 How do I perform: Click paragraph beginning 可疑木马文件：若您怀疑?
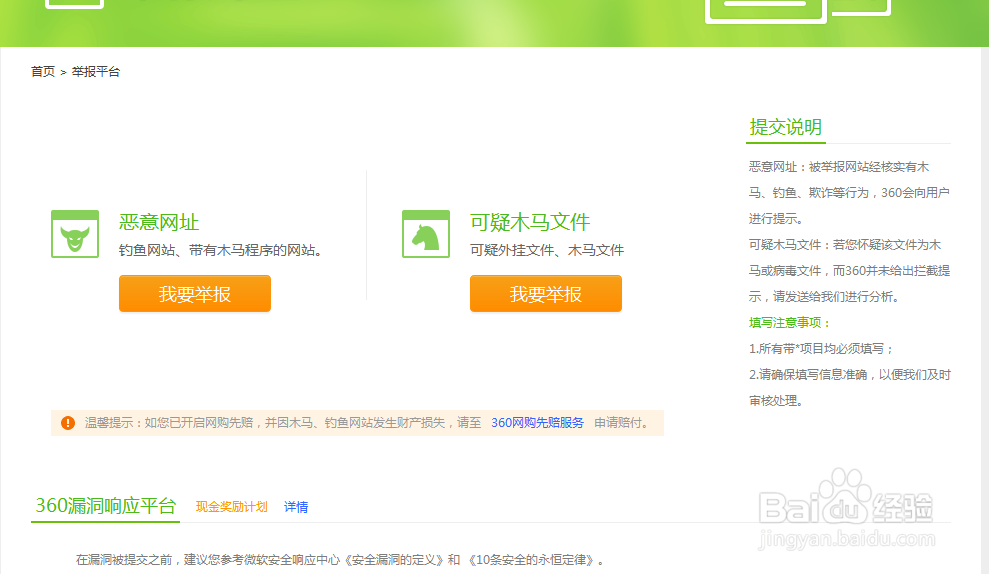[849, 271]
